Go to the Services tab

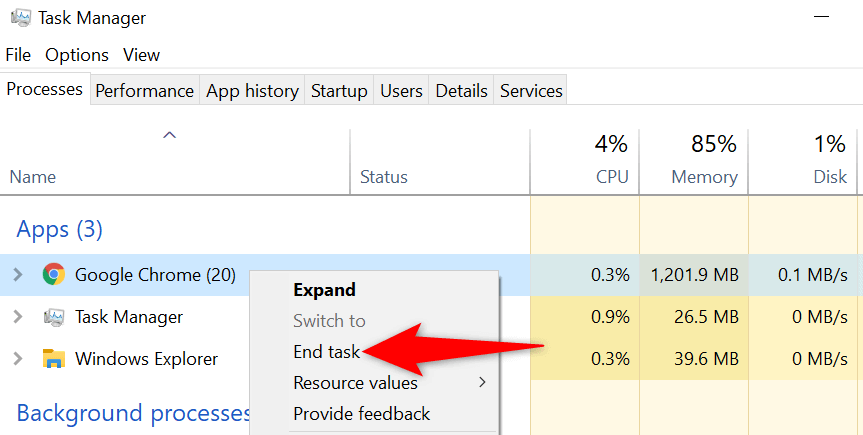[x=531, y=91]
